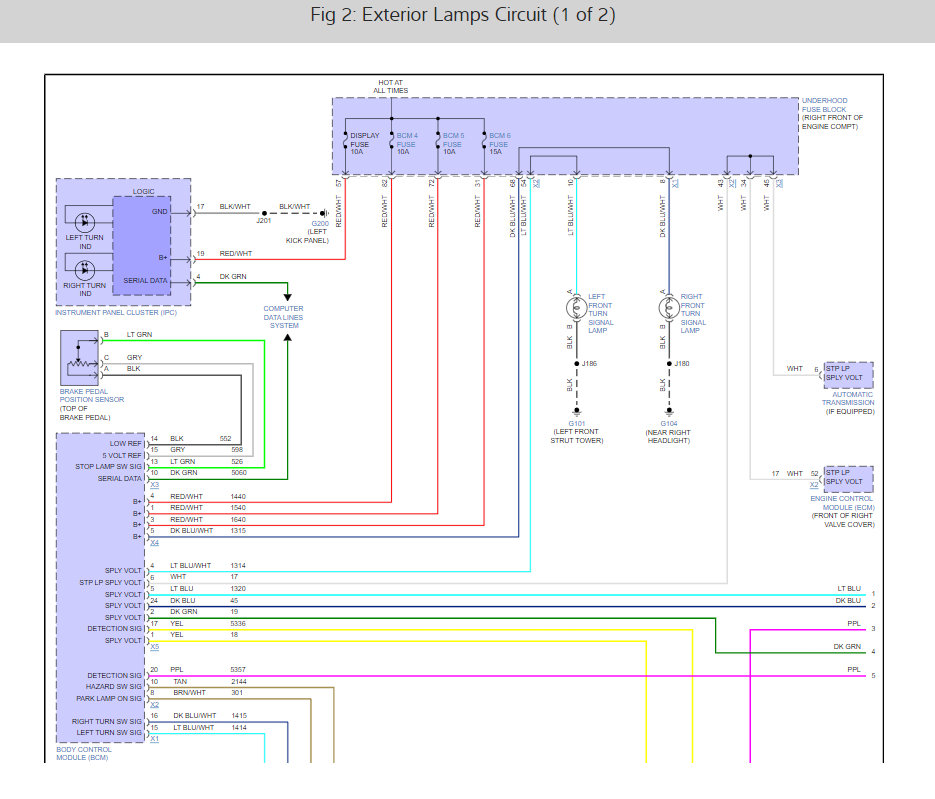
Task: Click the 'RIGHT TURN SW SIG' label
Action: tap(107, 721)
